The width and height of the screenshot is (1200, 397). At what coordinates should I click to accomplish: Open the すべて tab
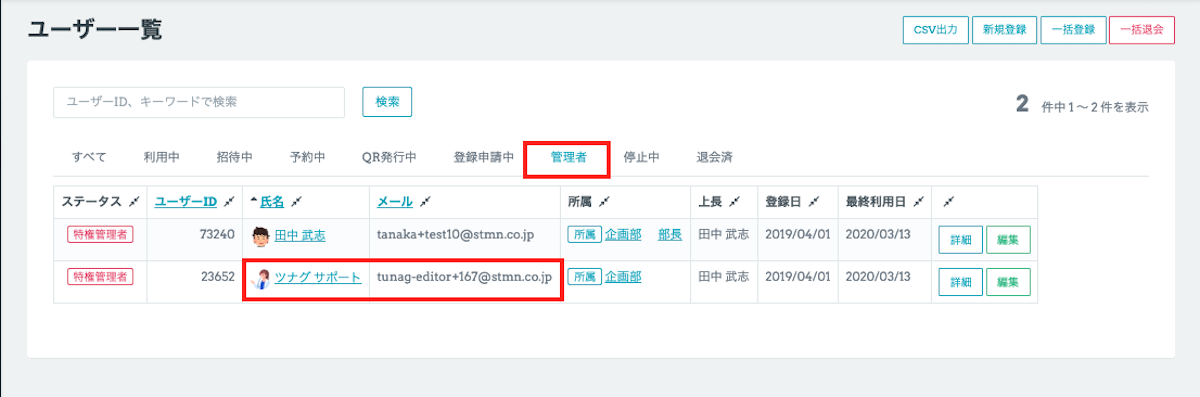[x=89, y=158]
